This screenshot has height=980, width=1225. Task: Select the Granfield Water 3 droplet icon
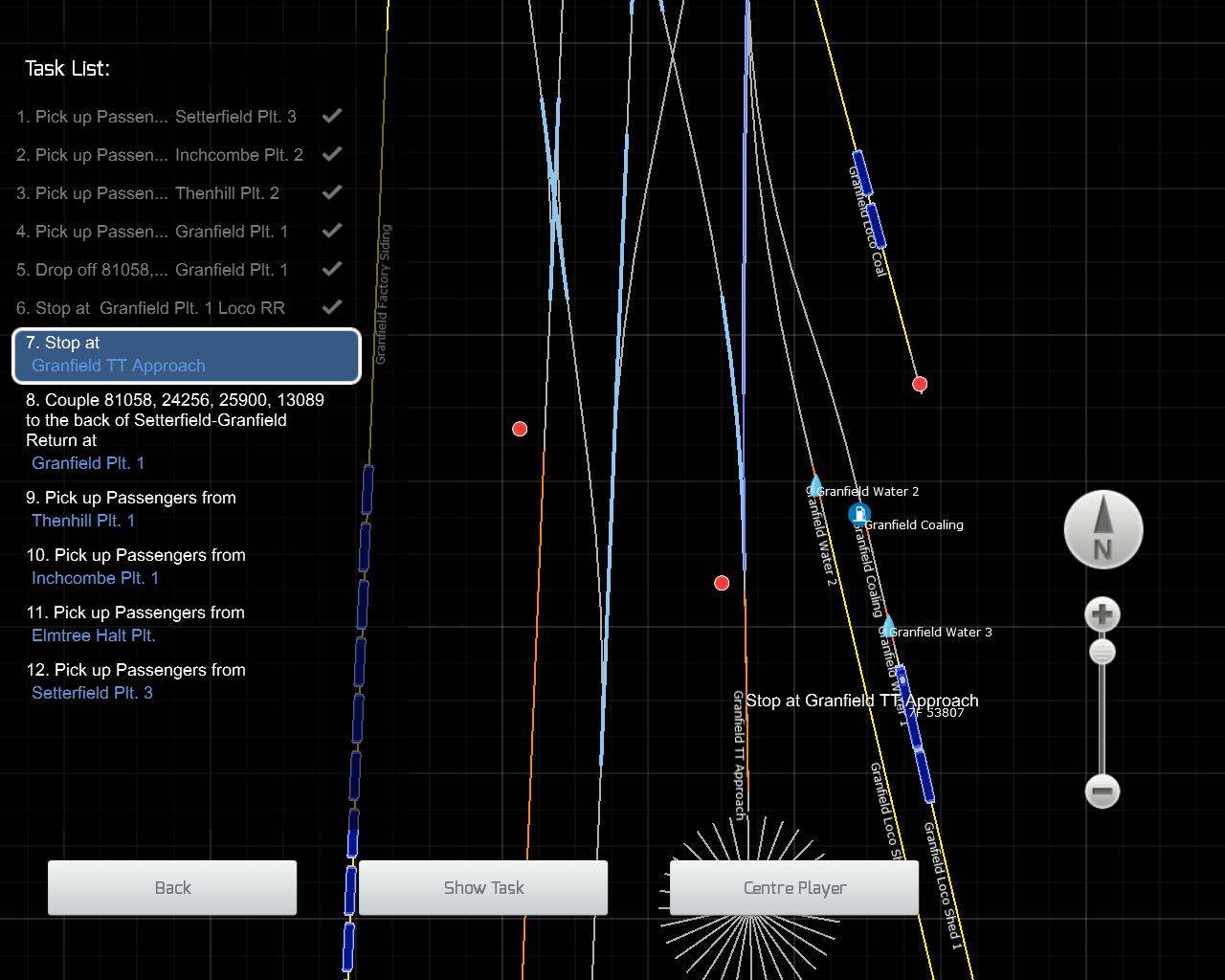[888, 626]
